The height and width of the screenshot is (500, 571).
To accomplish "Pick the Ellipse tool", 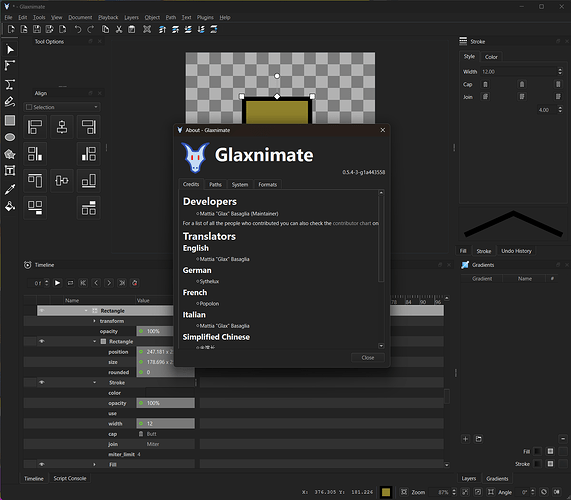I will (10, 137).
